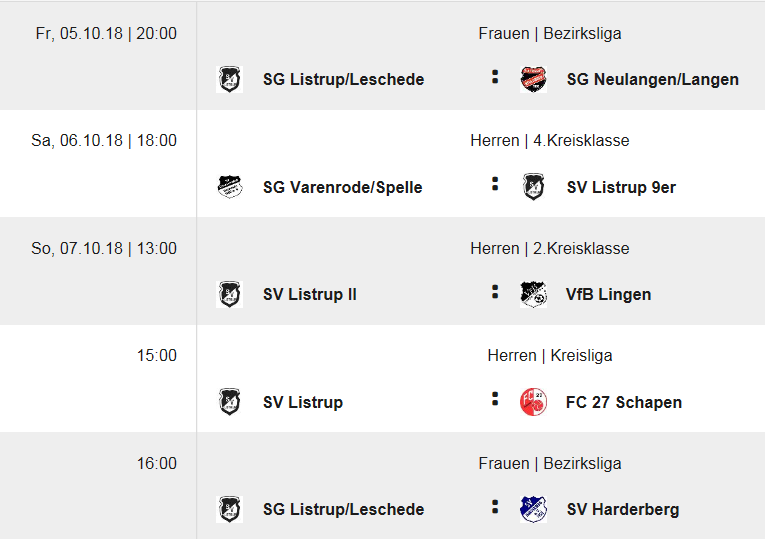Viewport: 765px width, 539px height.
Task: Click the Herren | 2.Kreisklasse league label
Action: [x=550, y=248]
